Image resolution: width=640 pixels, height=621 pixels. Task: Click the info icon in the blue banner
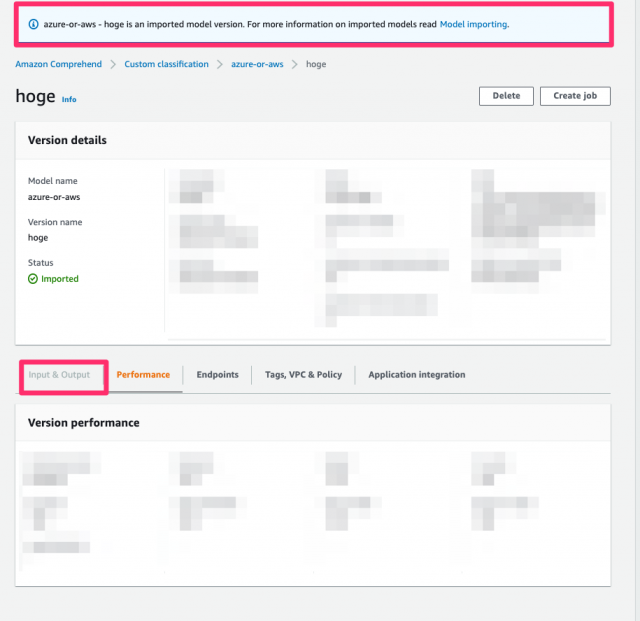tap(33, 24)
